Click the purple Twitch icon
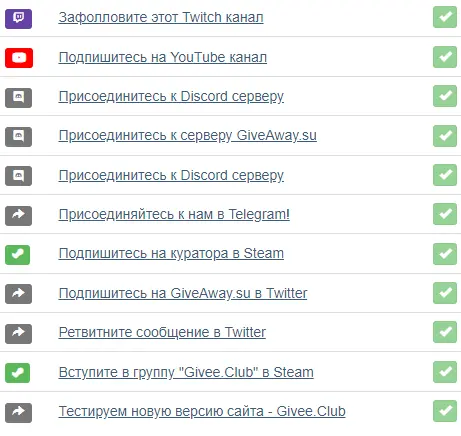 tap(19, 19)
